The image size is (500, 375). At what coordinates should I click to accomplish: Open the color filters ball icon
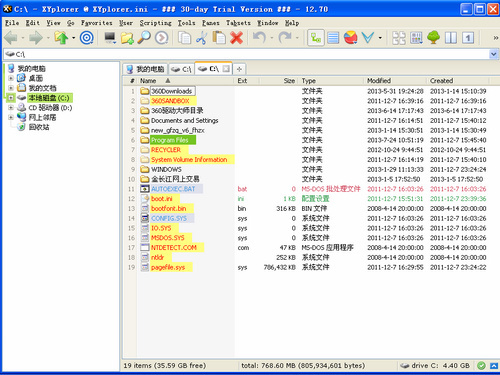(350, 38)
